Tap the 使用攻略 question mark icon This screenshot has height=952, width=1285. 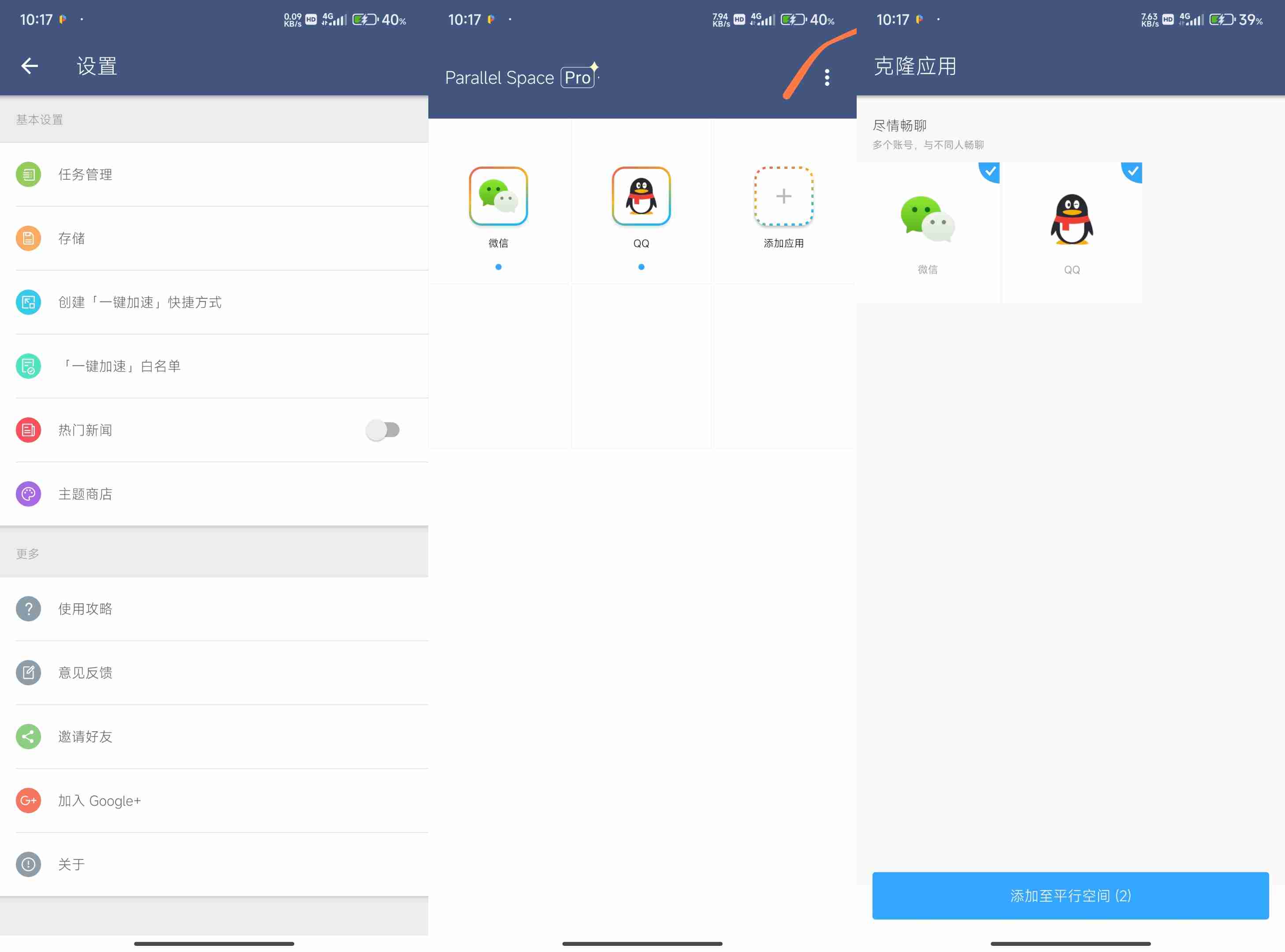tap(28, 609)
